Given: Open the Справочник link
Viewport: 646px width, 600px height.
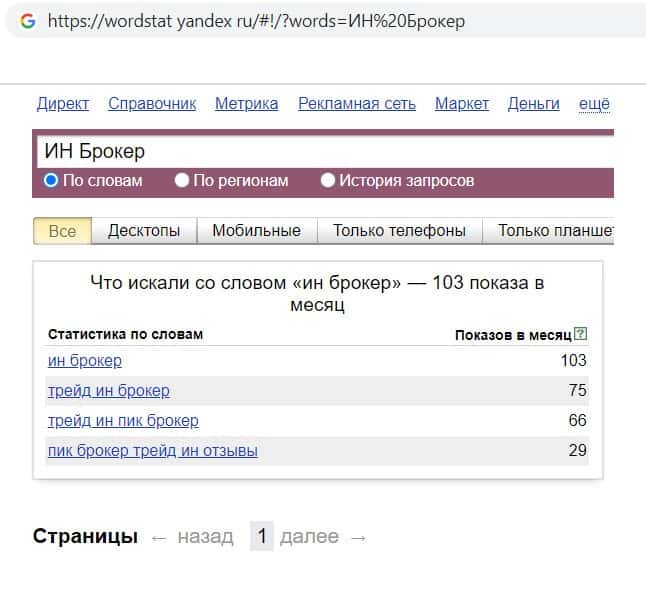Looking at the screenshot, I should coord(152,104).
